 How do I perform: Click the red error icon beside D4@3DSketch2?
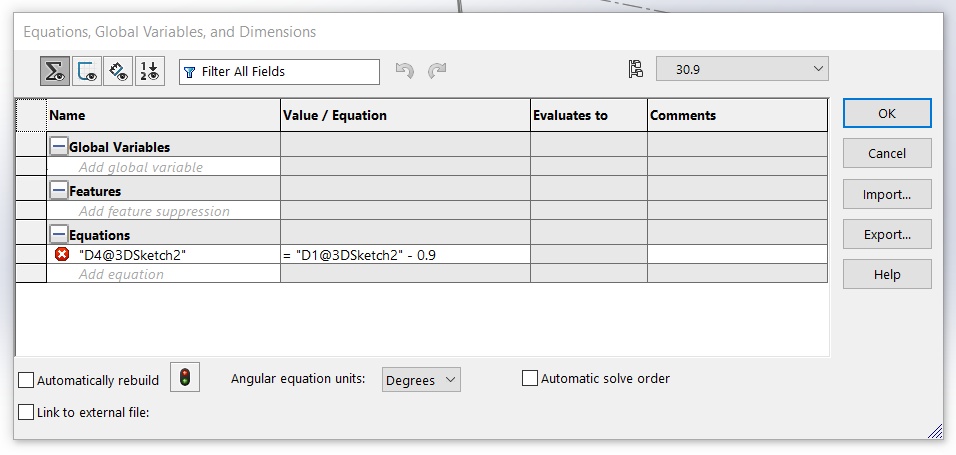62,254
